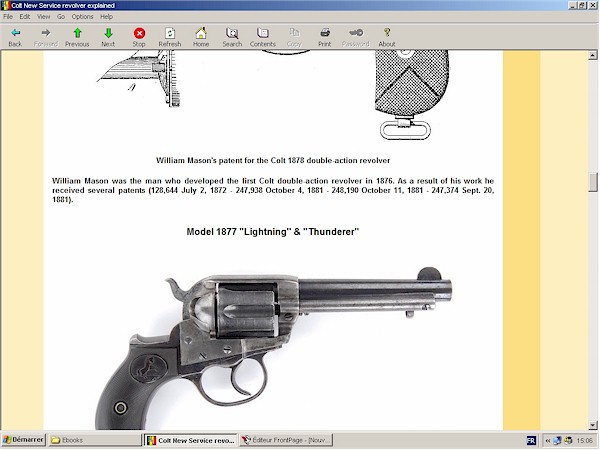Go to the Next page
The height and width of the screenshot is (450, 600).
pos(108,37)
